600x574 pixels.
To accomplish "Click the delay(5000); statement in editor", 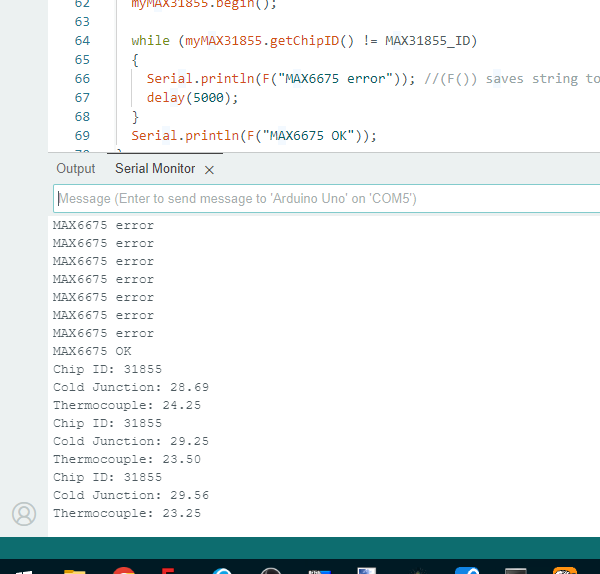I will [x=192, y=98].
